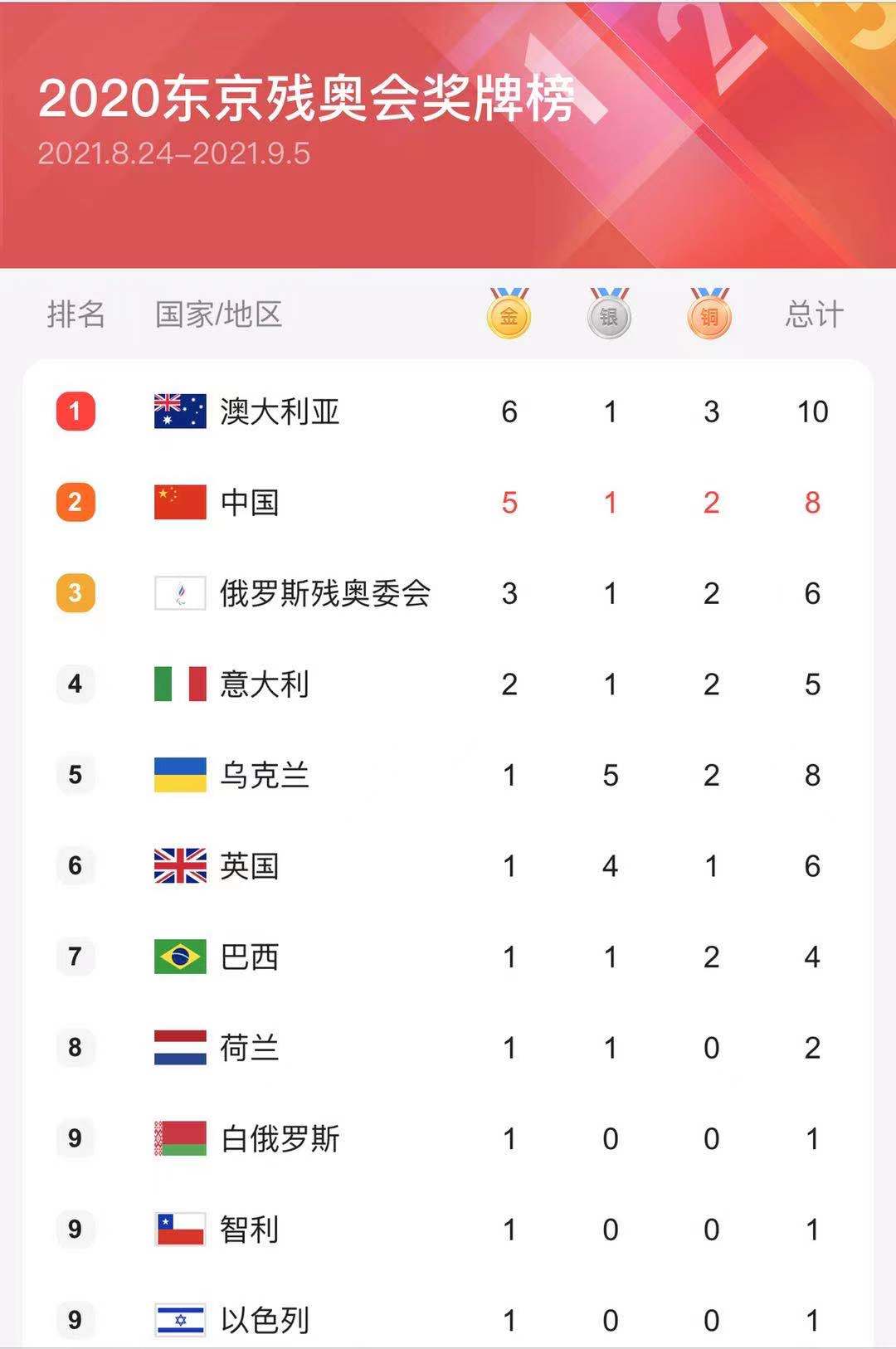This screenshot has width=896, height=1349.
Task: Click the silver medal column icon
Action: 610,314
